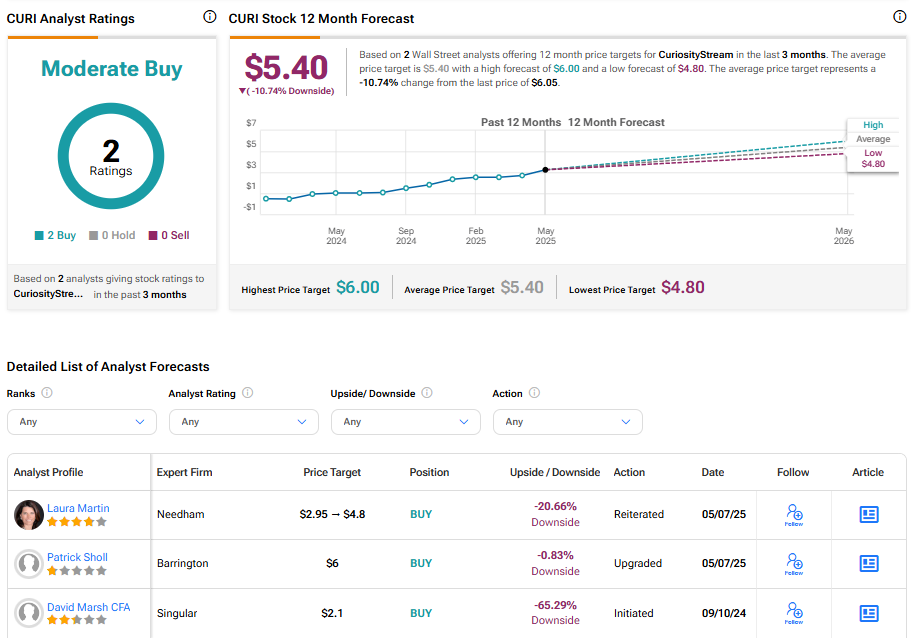Click the ratings donut chart
The image size is (911, 643).
[111, 156]
